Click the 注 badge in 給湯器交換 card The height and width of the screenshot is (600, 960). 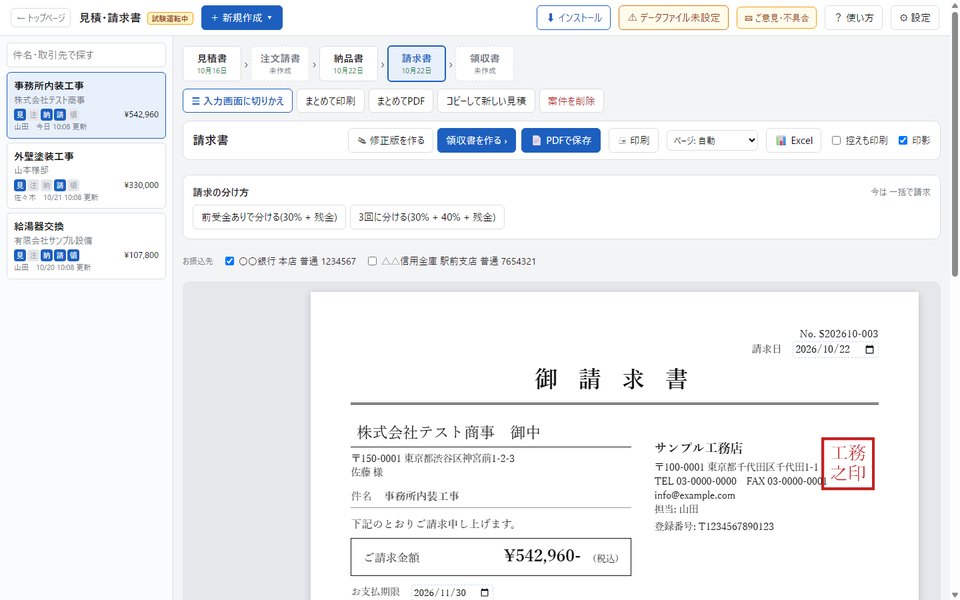[33, 255]
